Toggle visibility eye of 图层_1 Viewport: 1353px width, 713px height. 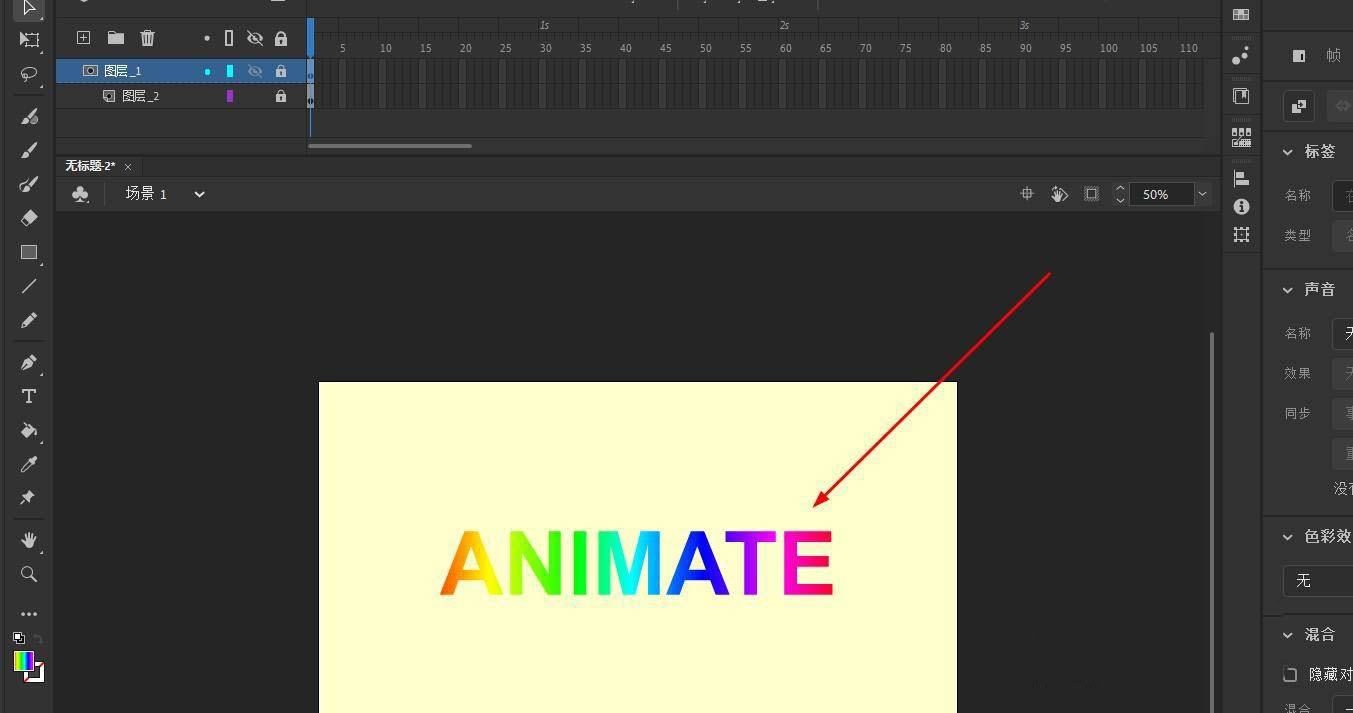[x=255, y=71]
